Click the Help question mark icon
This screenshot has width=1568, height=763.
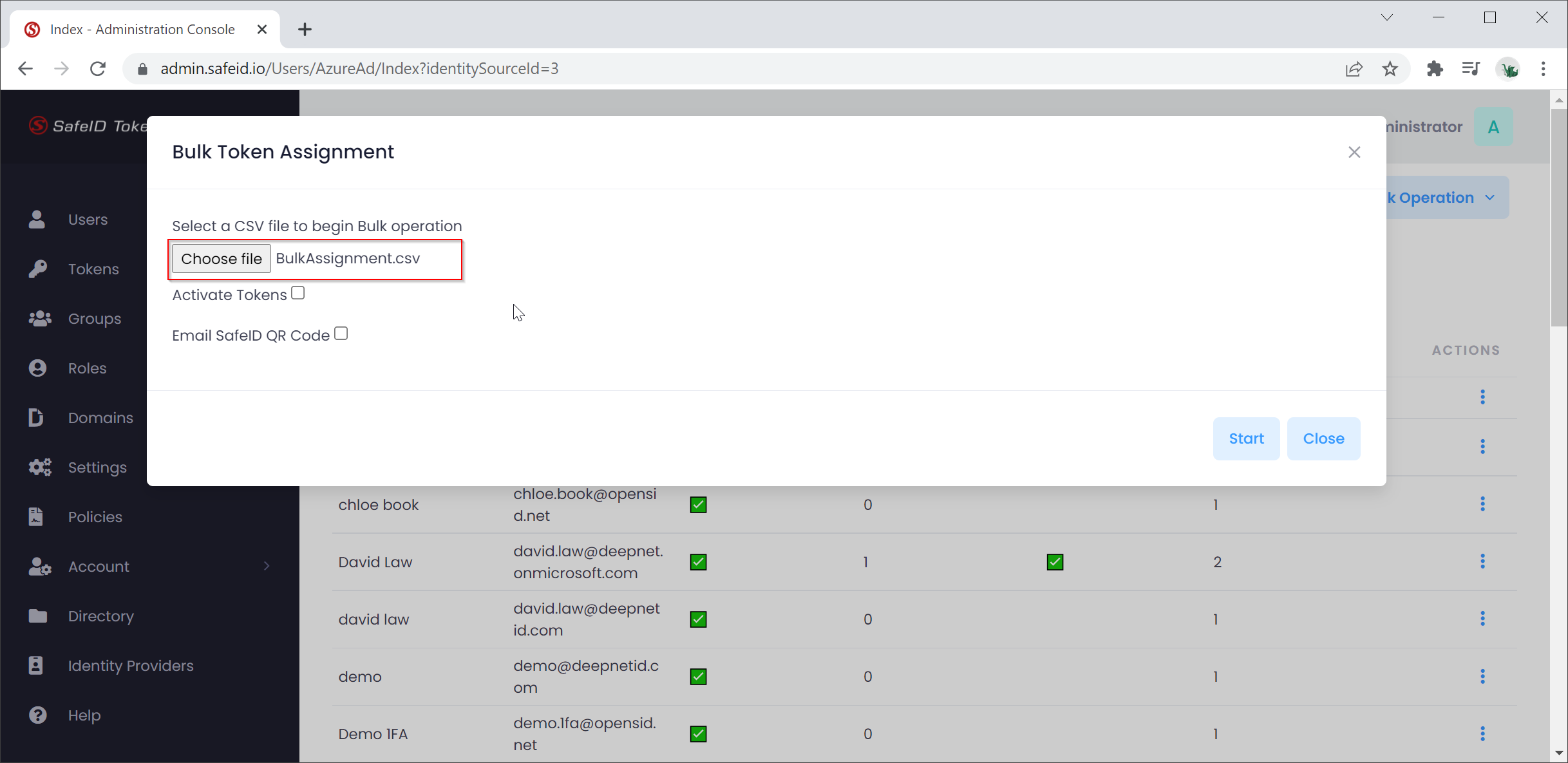click(37, 715)
